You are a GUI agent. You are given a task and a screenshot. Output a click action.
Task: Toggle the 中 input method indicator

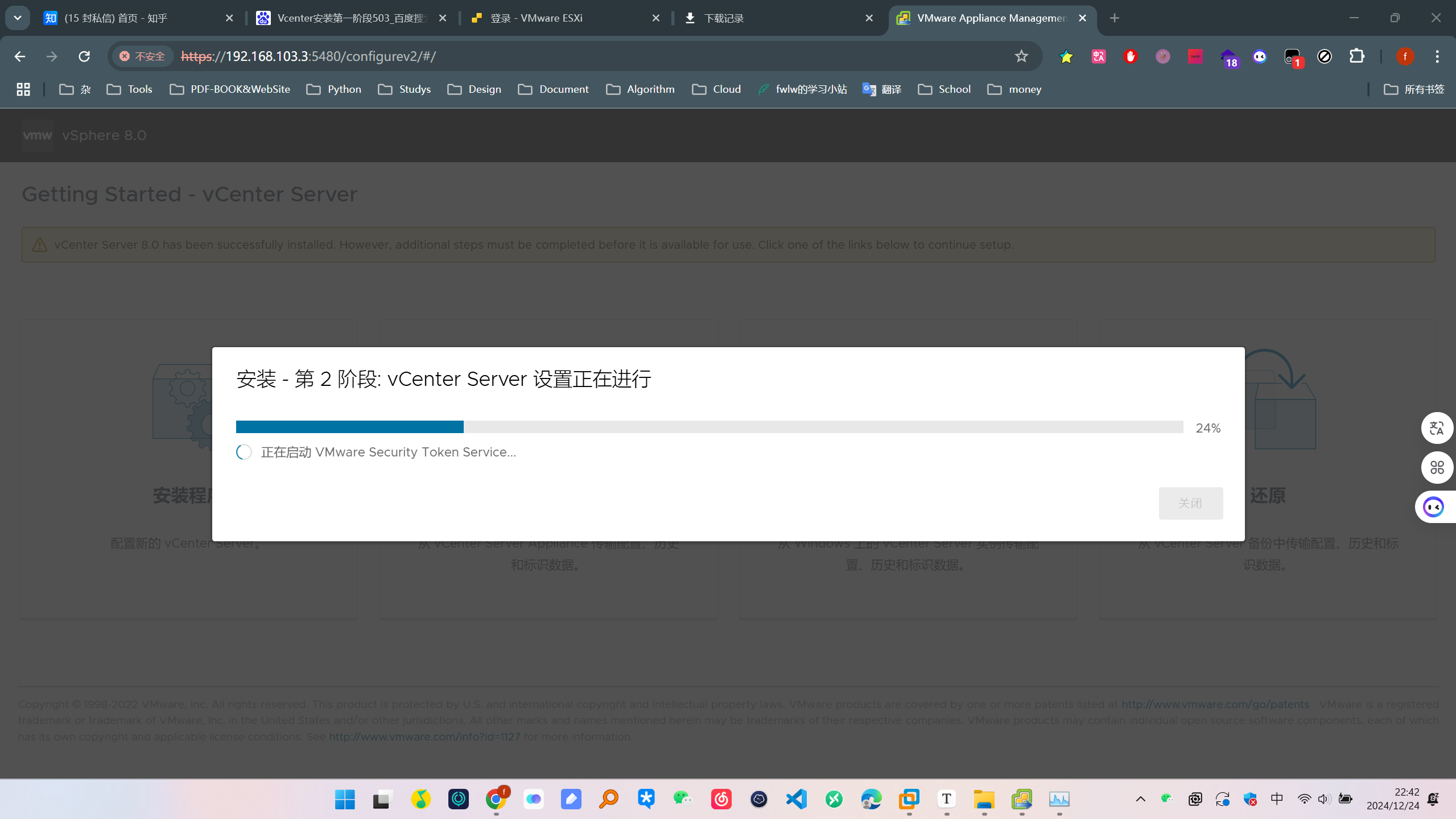1277,799
